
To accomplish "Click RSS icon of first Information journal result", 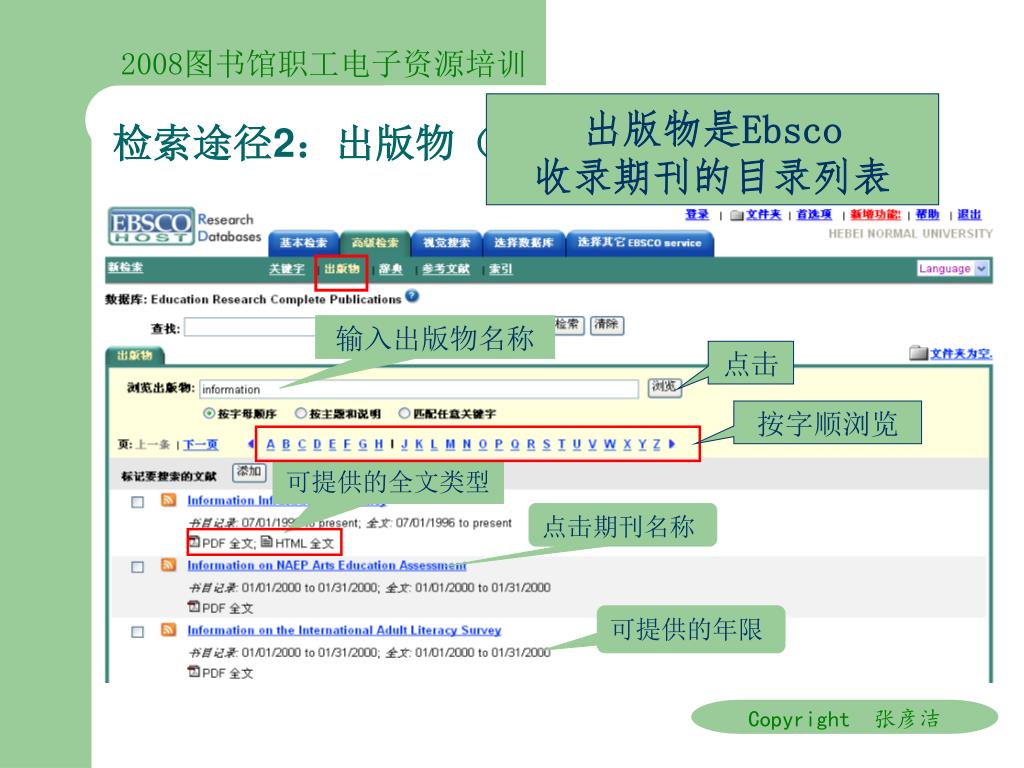I will pyautogui.click(x=168, y=500).
